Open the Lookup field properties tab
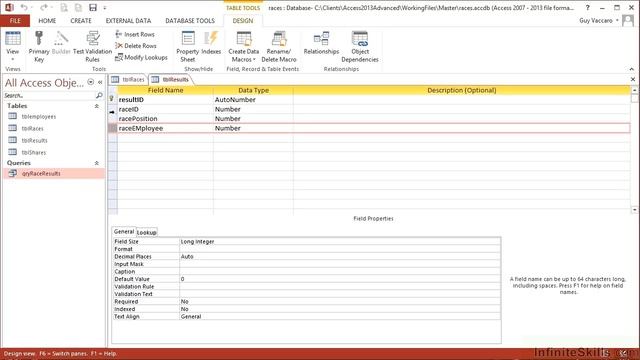The width and height of the screenshot is (640, 360). coord(147,232)
